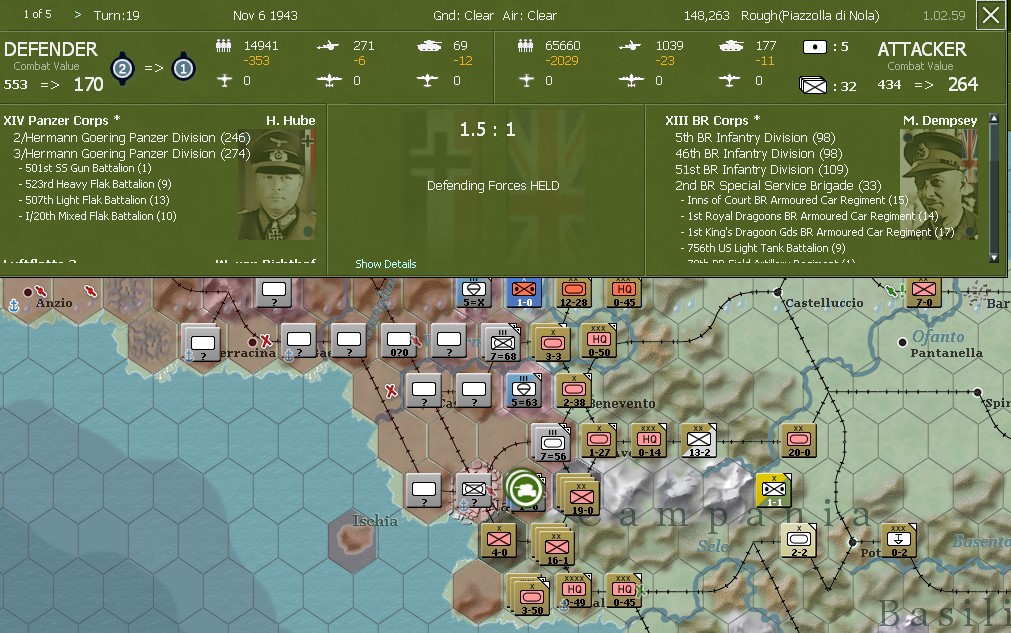Select HQ 0-50 counter
Image resolution: width=1011 pixels, height=633 pixels.
point(599,341)
